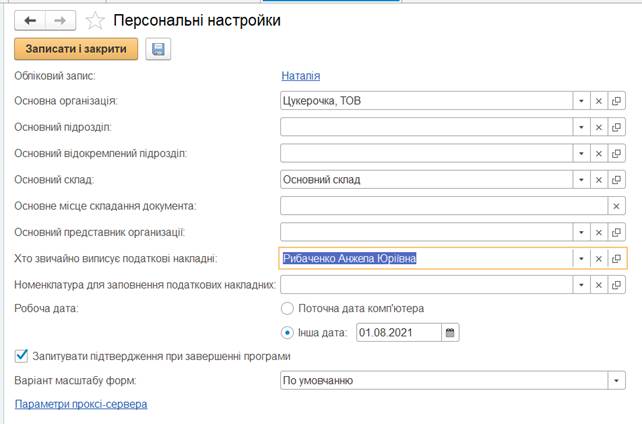Open the Основний склад record form
Image resolution: width=642 pixels, height=424 pixels.
(x=616, y=179)
